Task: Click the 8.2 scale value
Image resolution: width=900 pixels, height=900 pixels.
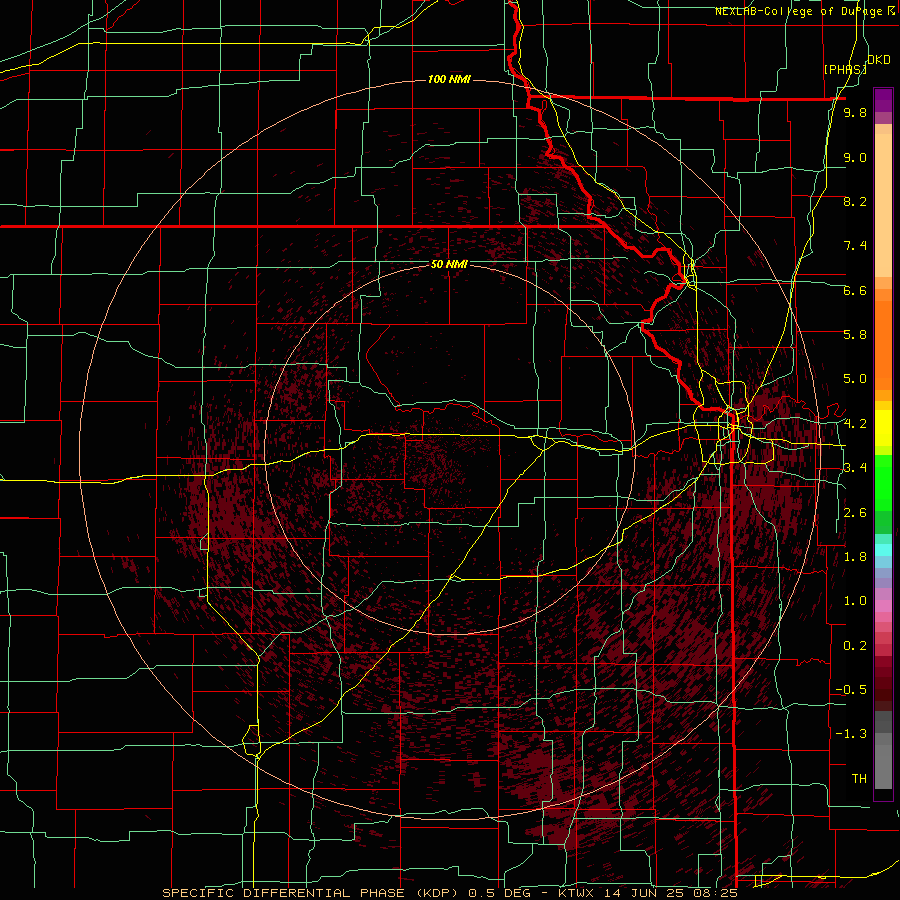Action: point(855,201)
